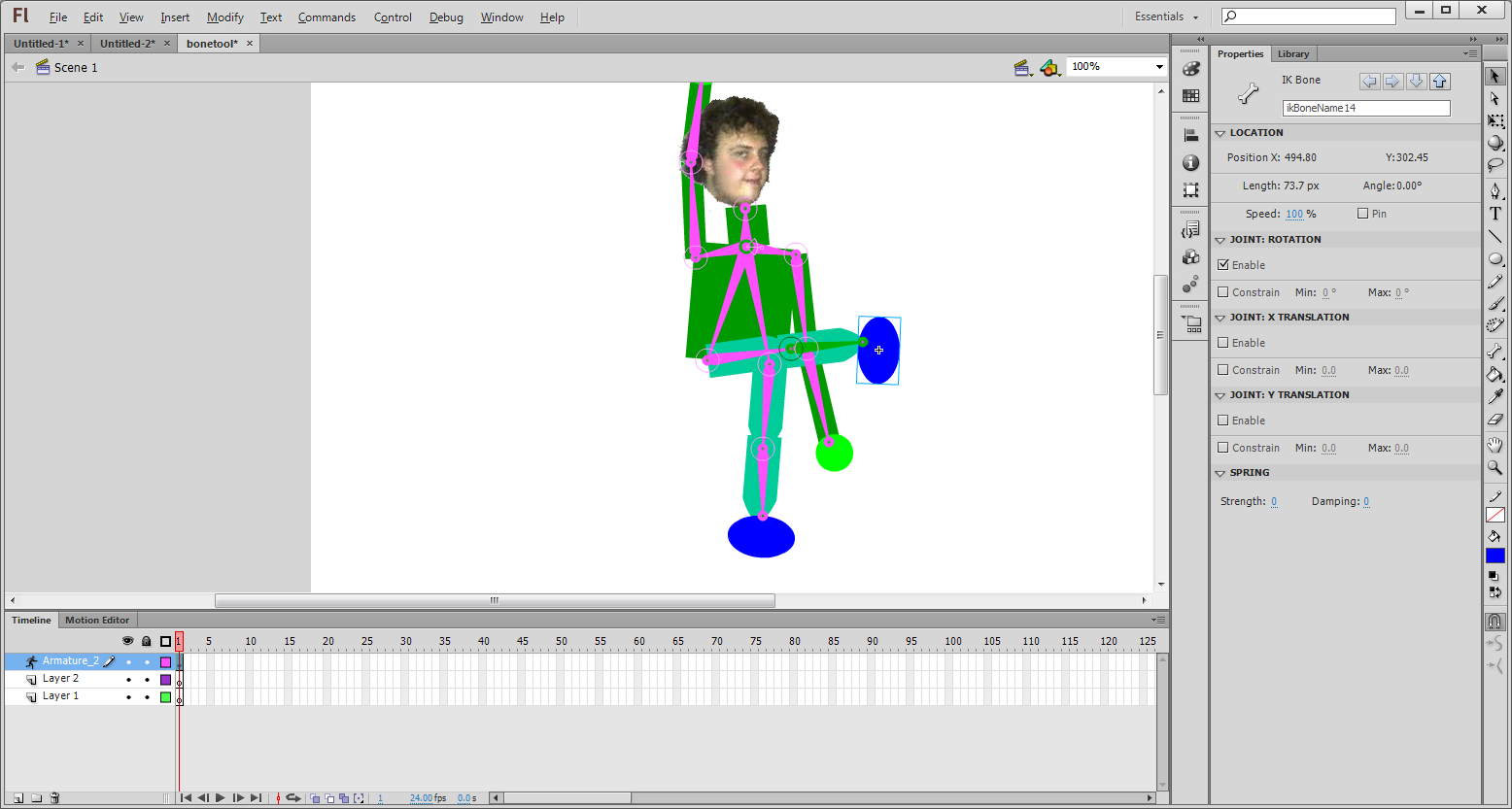1512x809 pixels.
Task: Pick the Paint Bucket tool
Action: (1495, 375)
